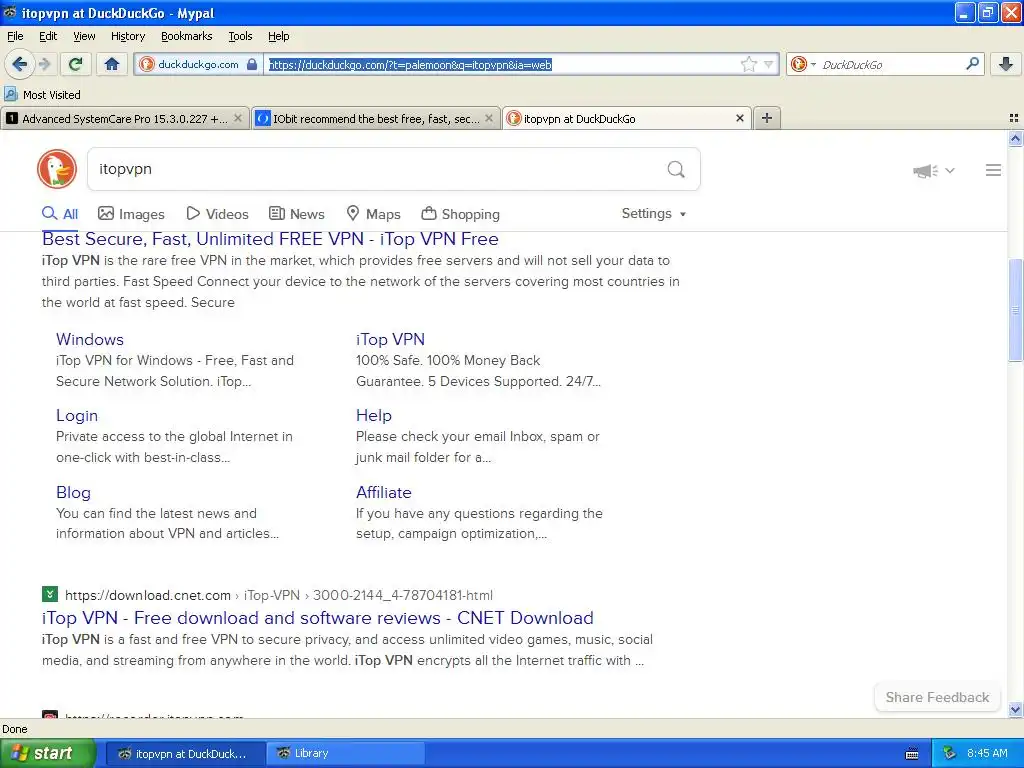Switch to Maps results
This screenshot has height=768, width=1024.
(374, 214)
